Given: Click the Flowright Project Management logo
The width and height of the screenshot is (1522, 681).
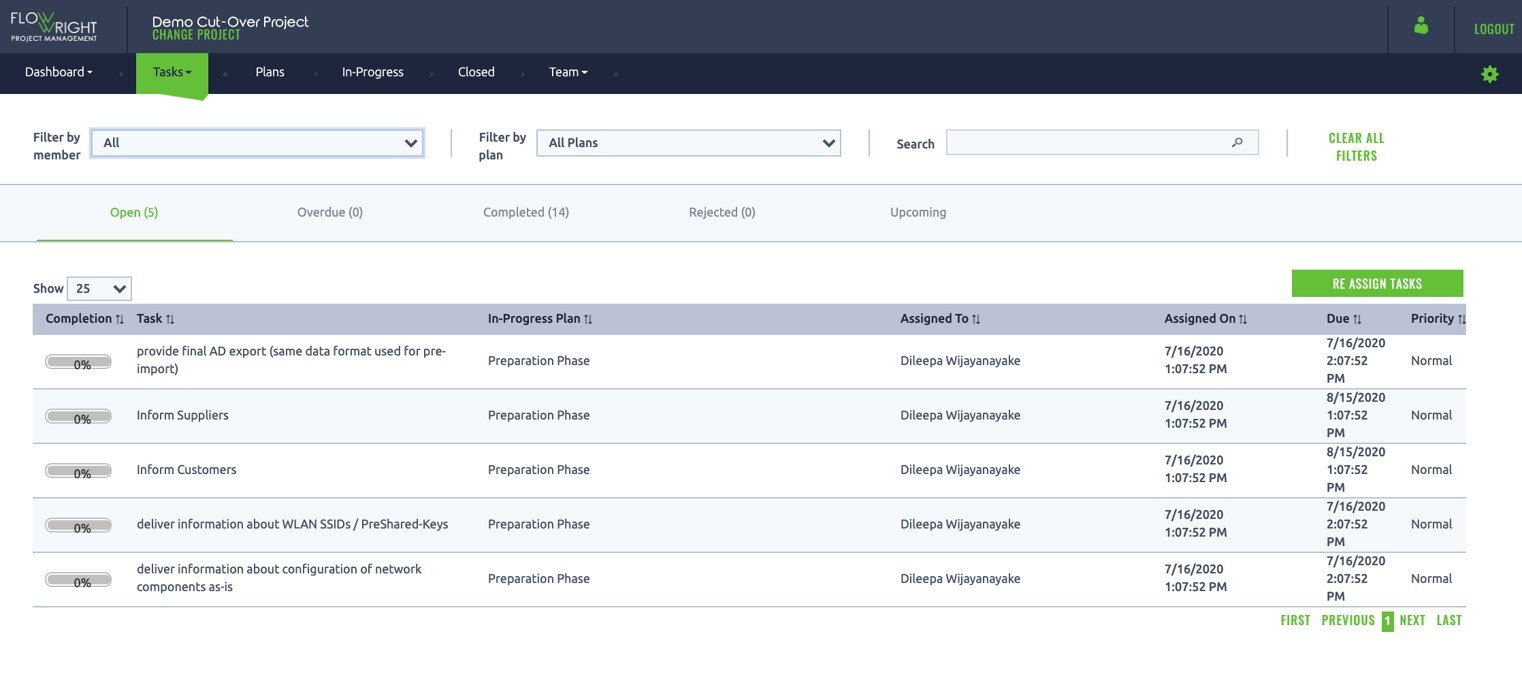Looking at the screenshot, I should point(55,27).
